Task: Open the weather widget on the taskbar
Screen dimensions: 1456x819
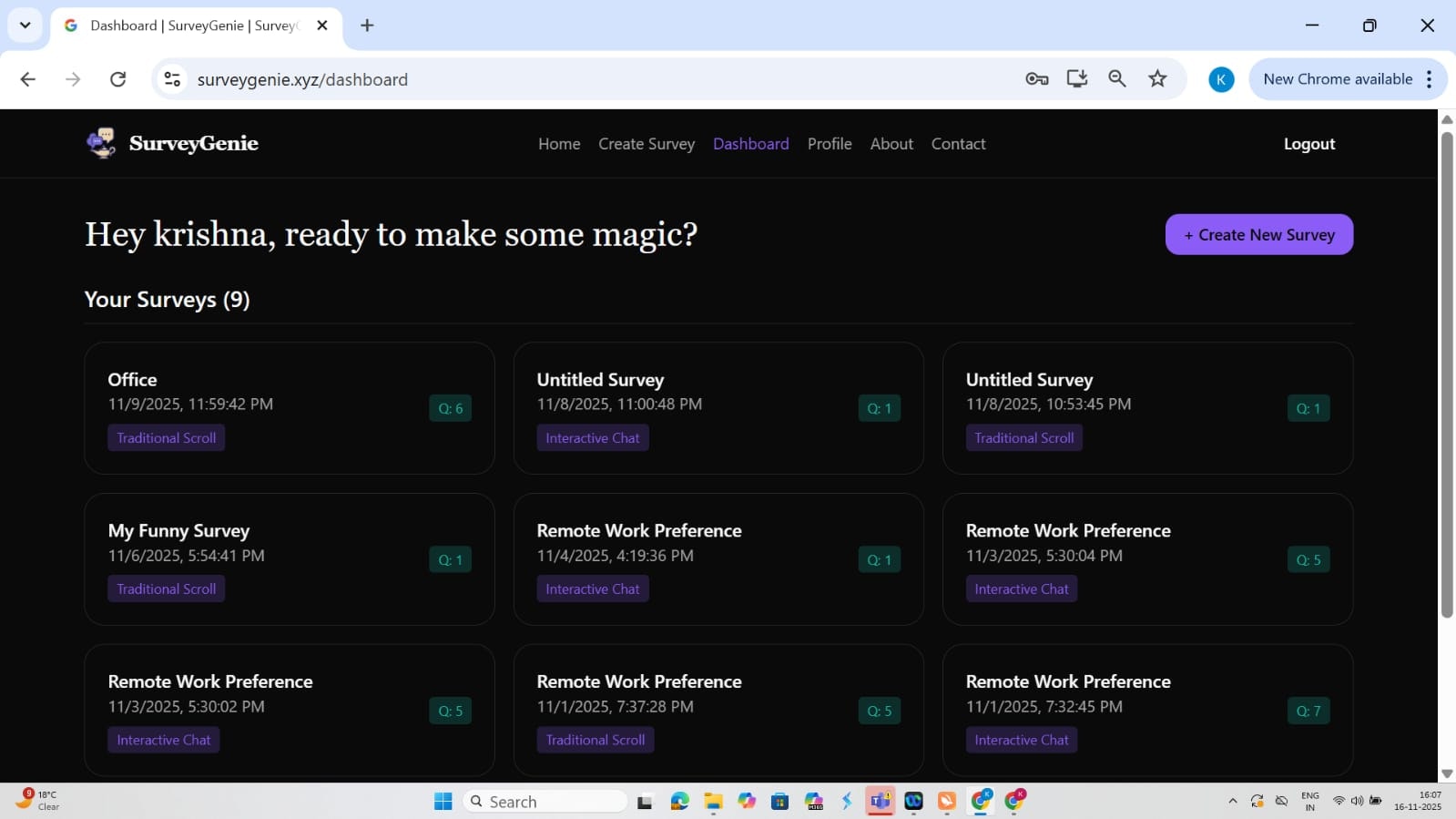Action: coord(36,801)
